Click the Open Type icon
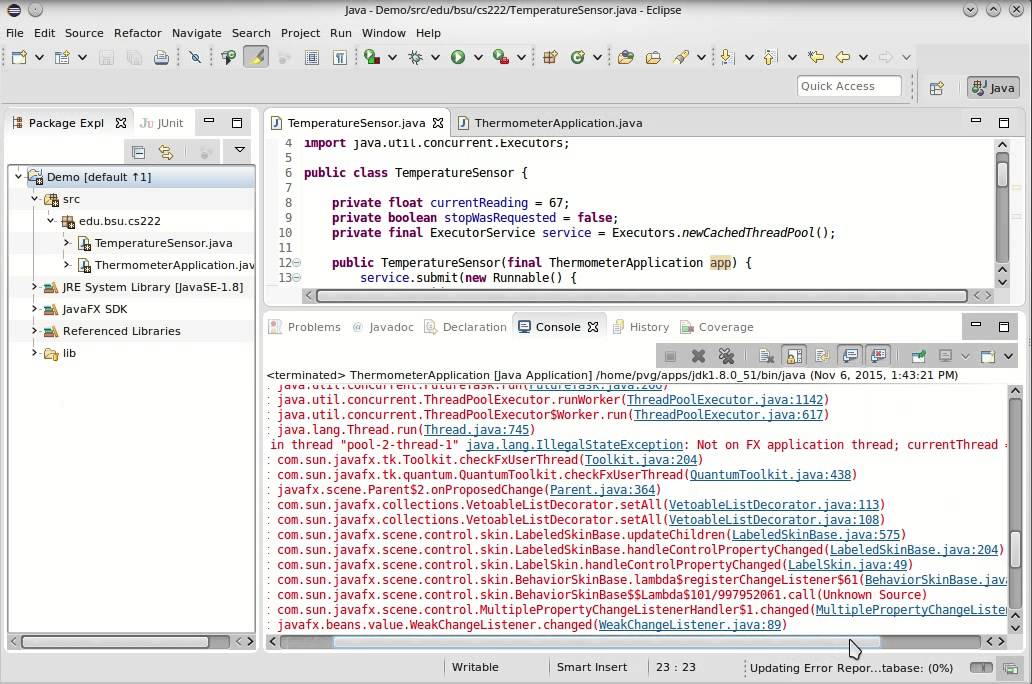This screenshot has height=684, width=1032. pyautogui.click(x=625, y=57)
